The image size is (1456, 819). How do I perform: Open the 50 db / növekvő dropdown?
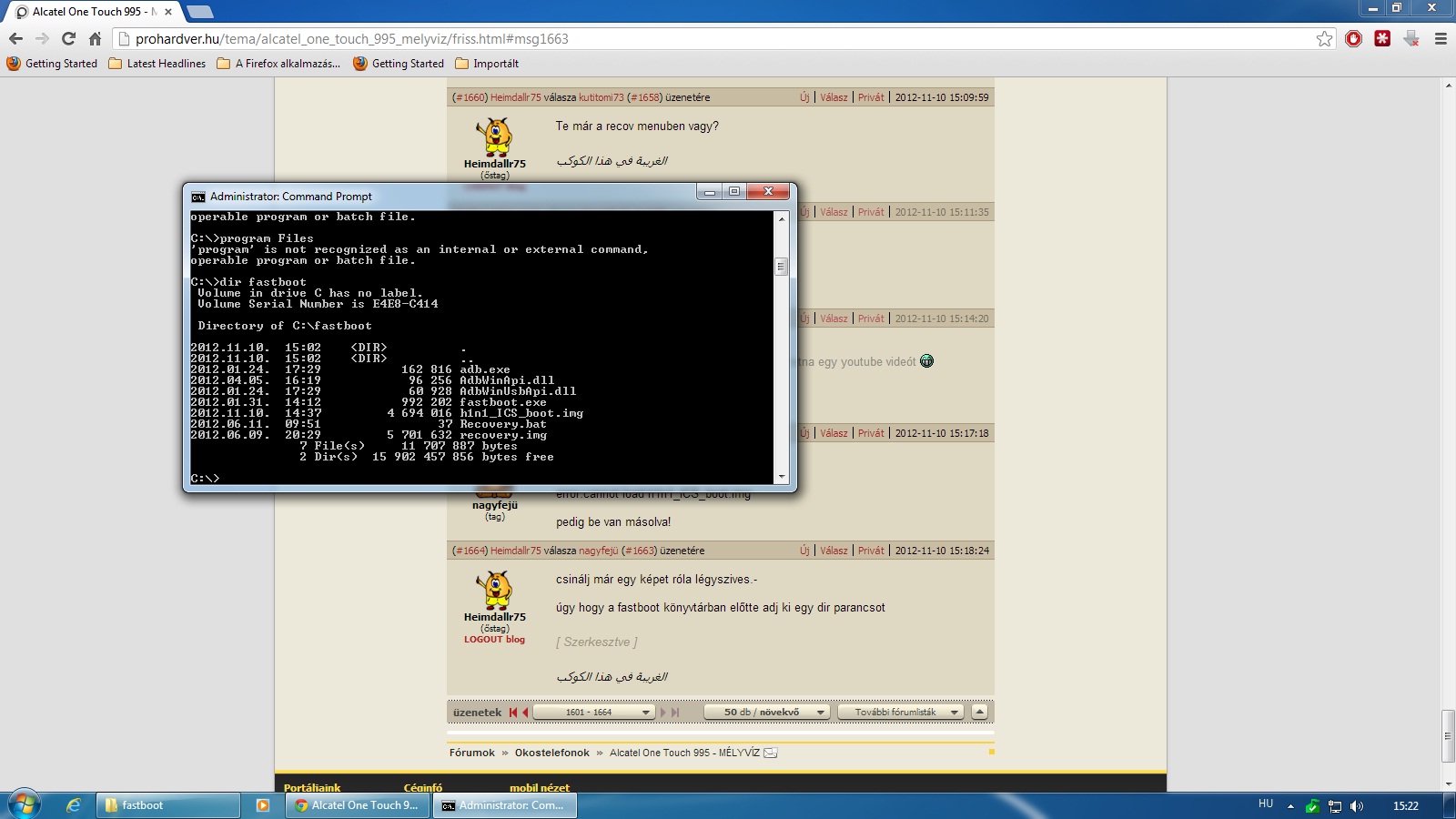pos(767,713)
